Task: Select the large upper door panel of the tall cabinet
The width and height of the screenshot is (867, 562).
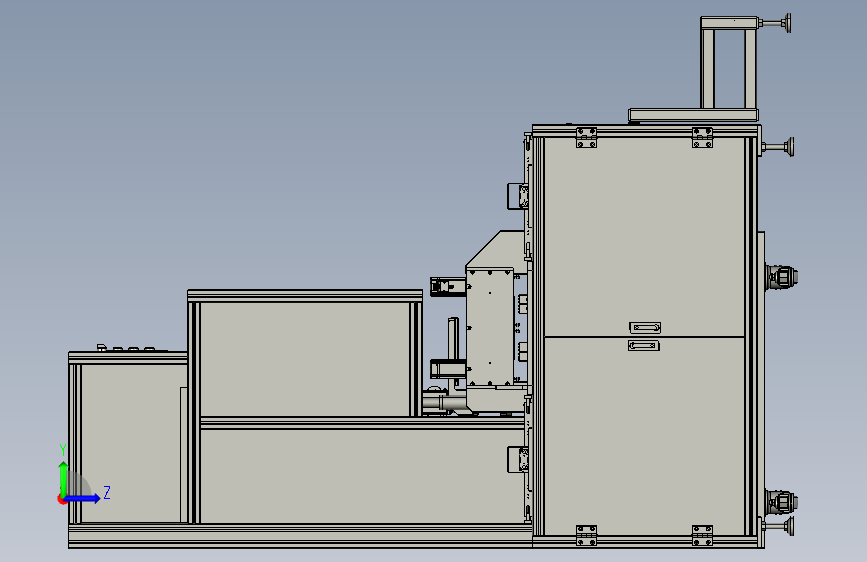Action: point(645,237)
